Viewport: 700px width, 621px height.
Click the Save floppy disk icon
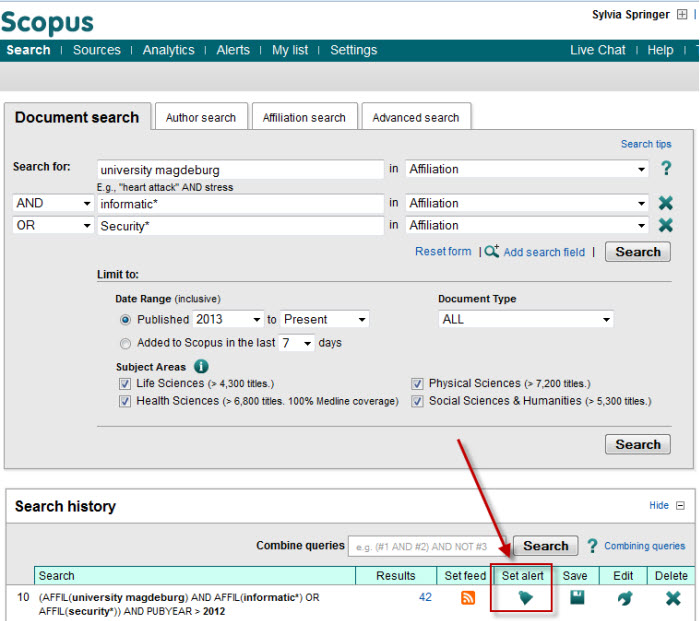pyautogui.click(x=577, y=597)
